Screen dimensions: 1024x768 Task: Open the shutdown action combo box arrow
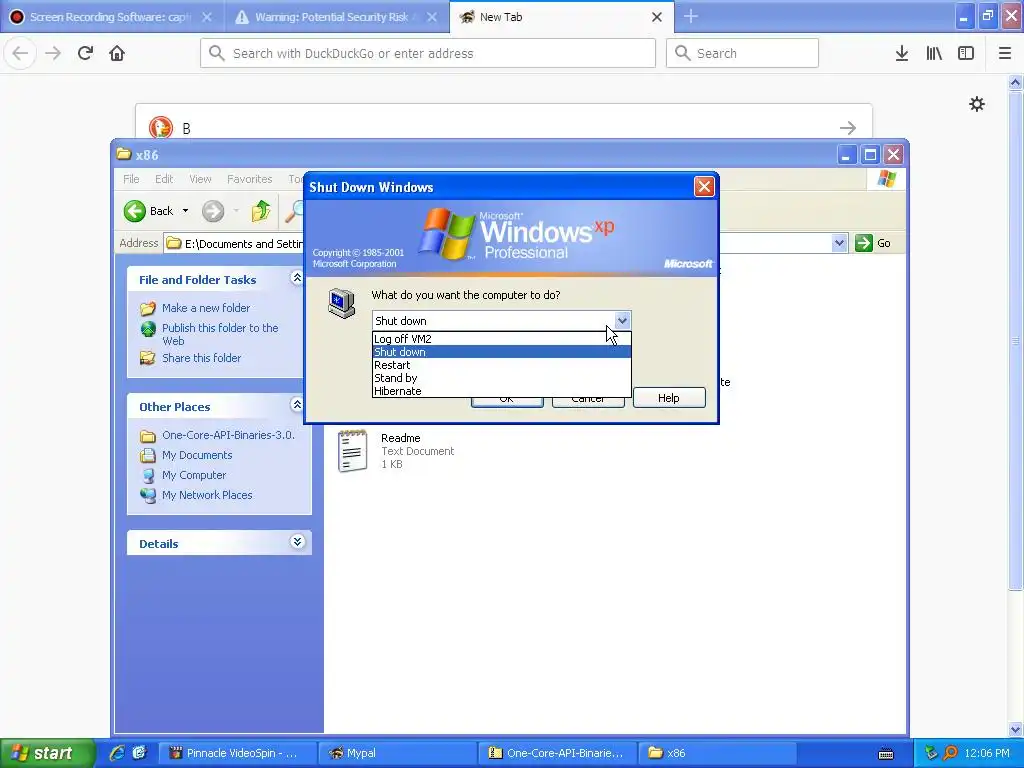622,321
